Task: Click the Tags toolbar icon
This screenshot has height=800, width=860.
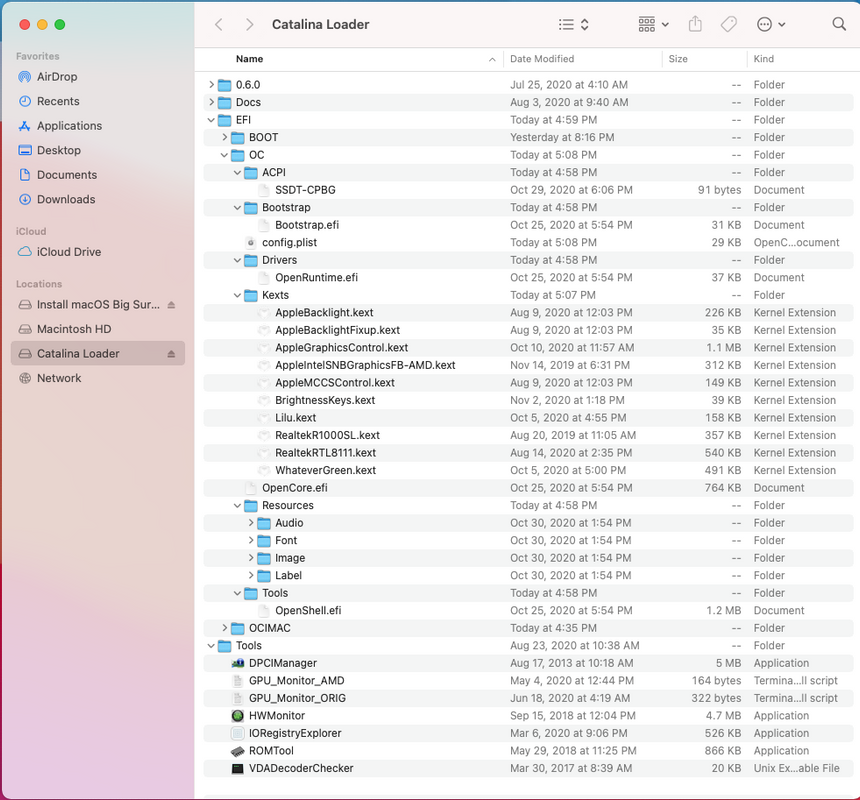Action: [728, 24]
